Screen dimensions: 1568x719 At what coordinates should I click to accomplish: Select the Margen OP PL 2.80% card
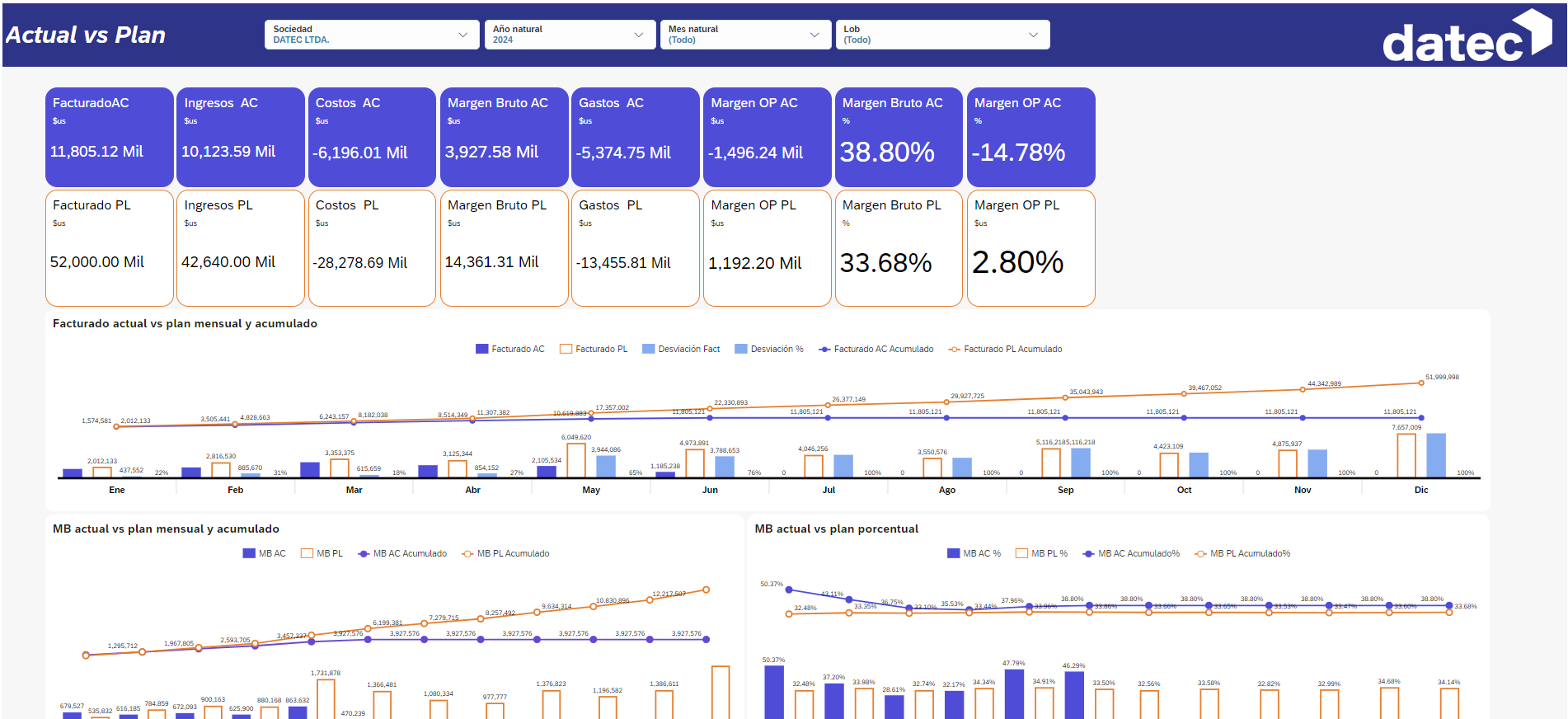coord(1030,248)
